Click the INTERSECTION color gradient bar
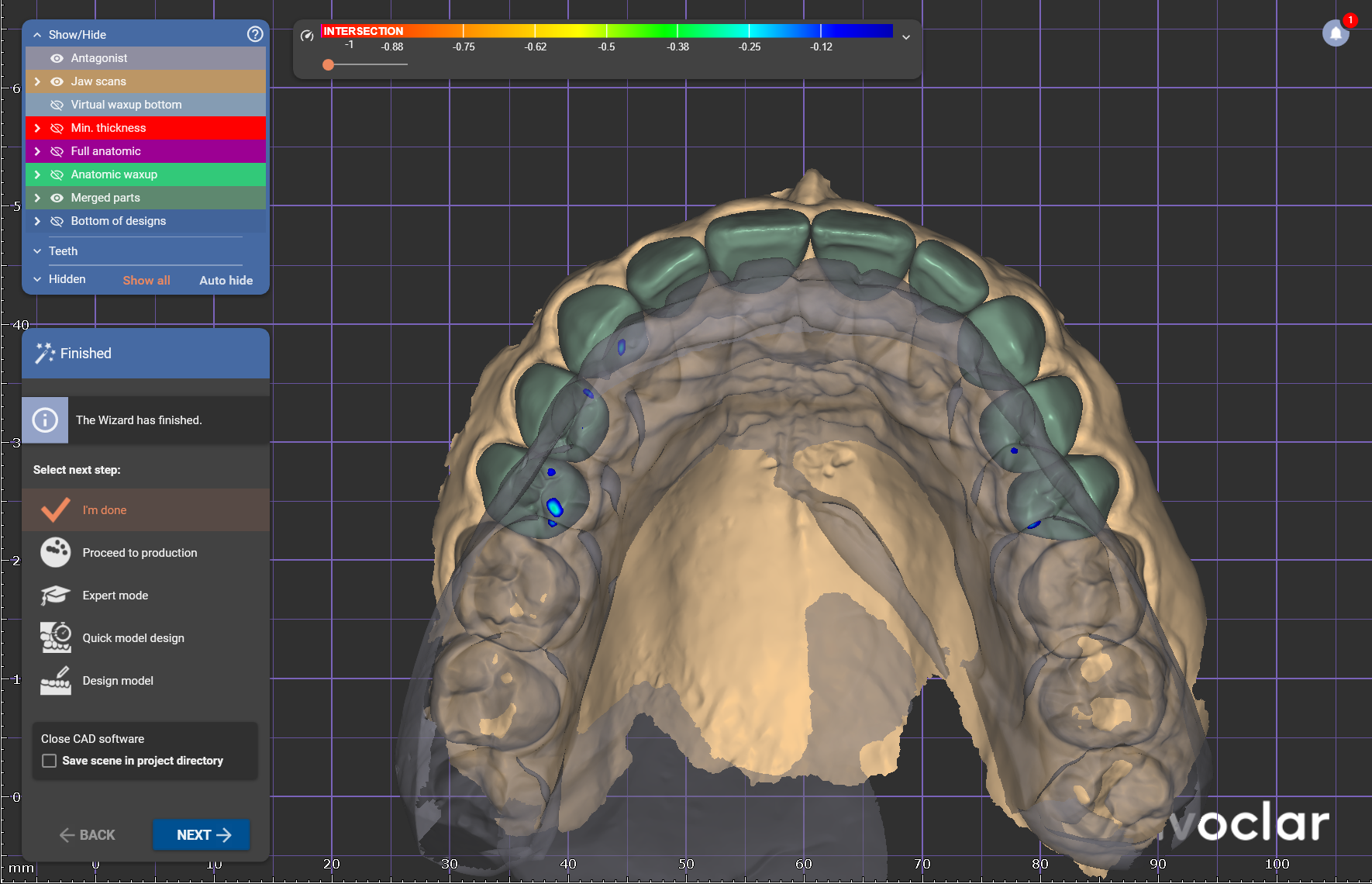The width and height of the screenshot is (1372, 884). [x=607, y=31]
